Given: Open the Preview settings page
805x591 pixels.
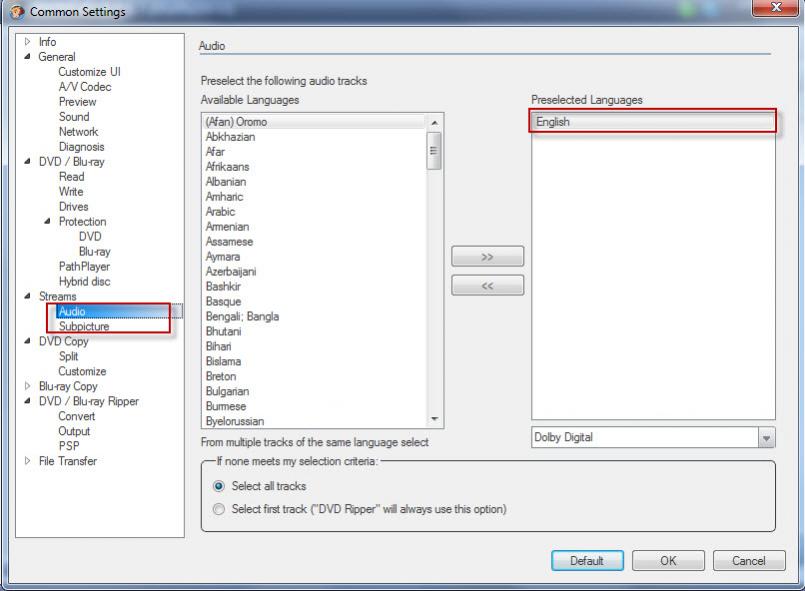Looking at the screenshot, I should (x=78, y=102).
